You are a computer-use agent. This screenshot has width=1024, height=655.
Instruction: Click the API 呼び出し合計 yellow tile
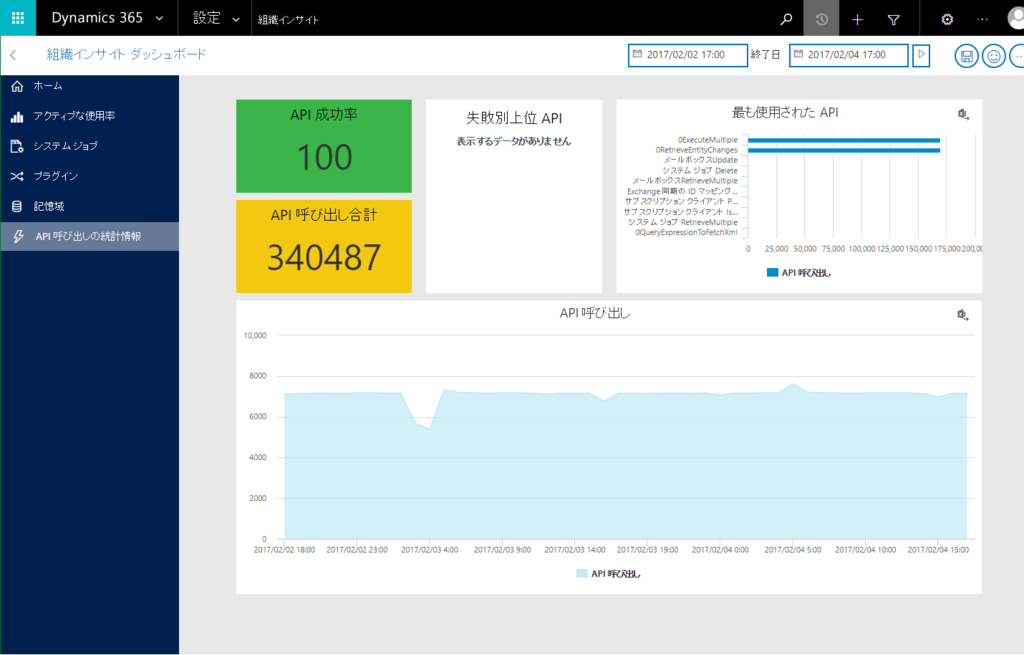[x=324, y=246]
